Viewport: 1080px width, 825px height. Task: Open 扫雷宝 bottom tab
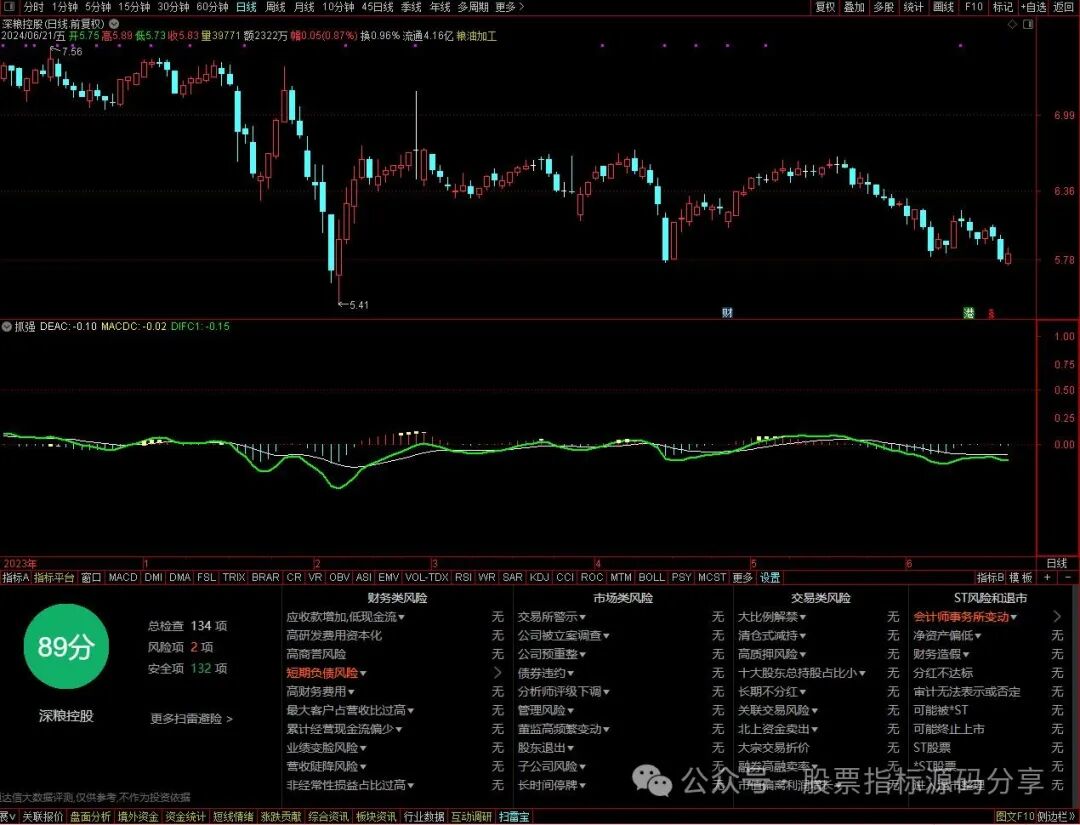click(515, 817)
